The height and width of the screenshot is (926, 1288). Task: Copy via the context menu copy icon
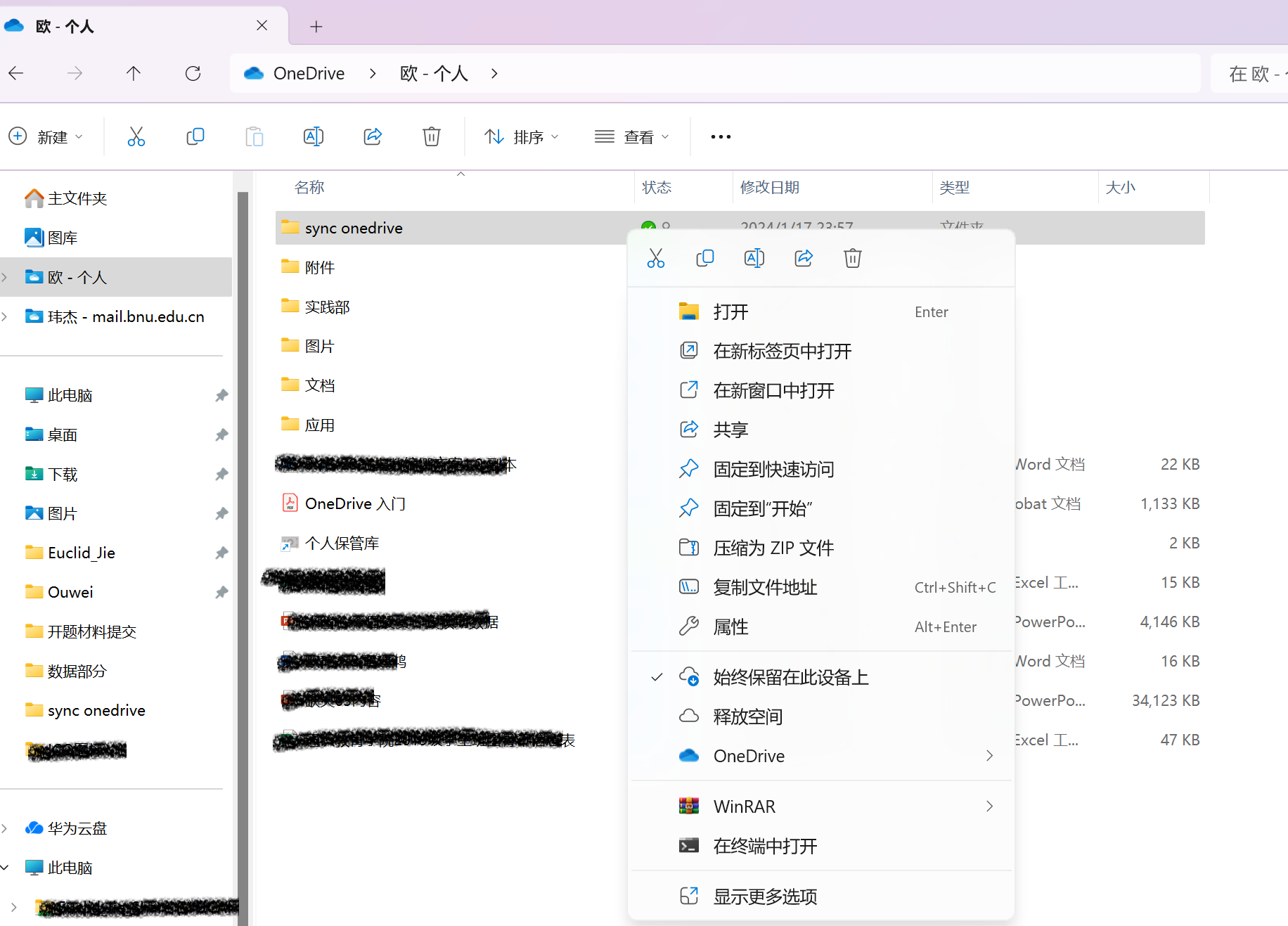[704, 258]
